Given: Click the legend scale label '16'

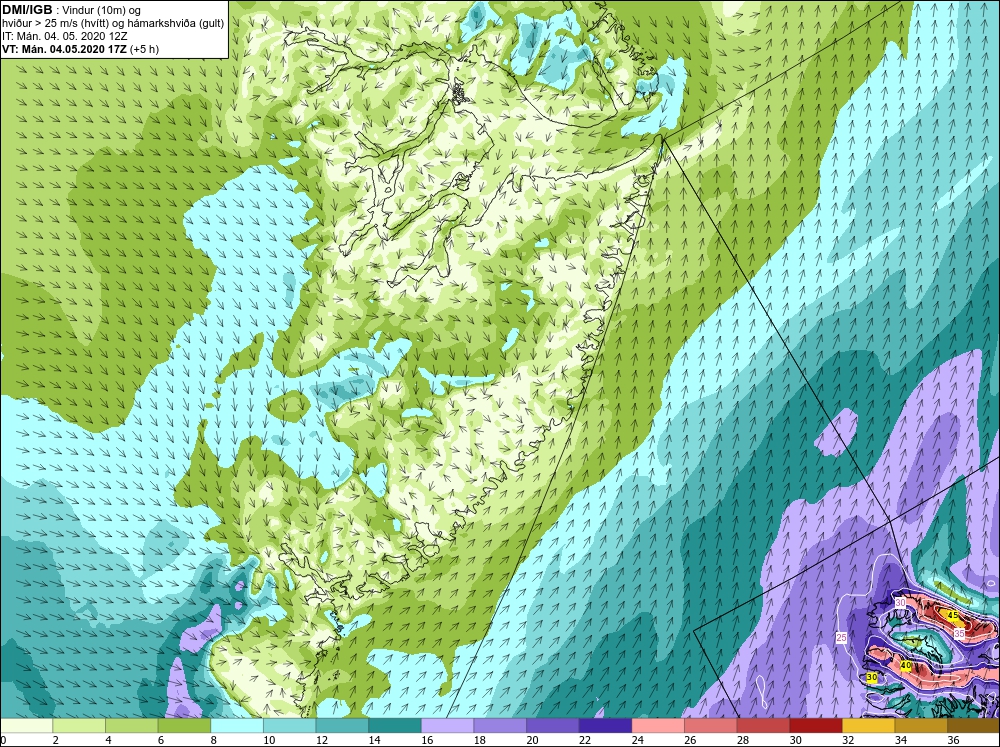Looking at the screenshot, I should [427, 740].
